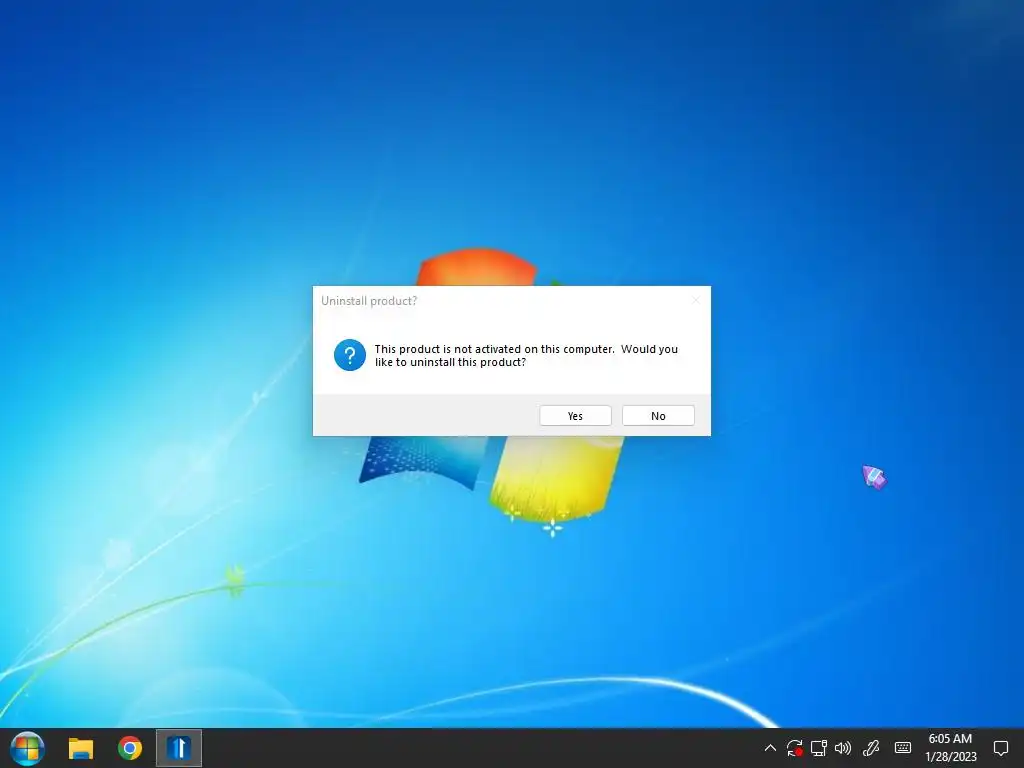The image size is (1024, 768).
Task: Open the notification center icon
Action: coord(1000,748)
